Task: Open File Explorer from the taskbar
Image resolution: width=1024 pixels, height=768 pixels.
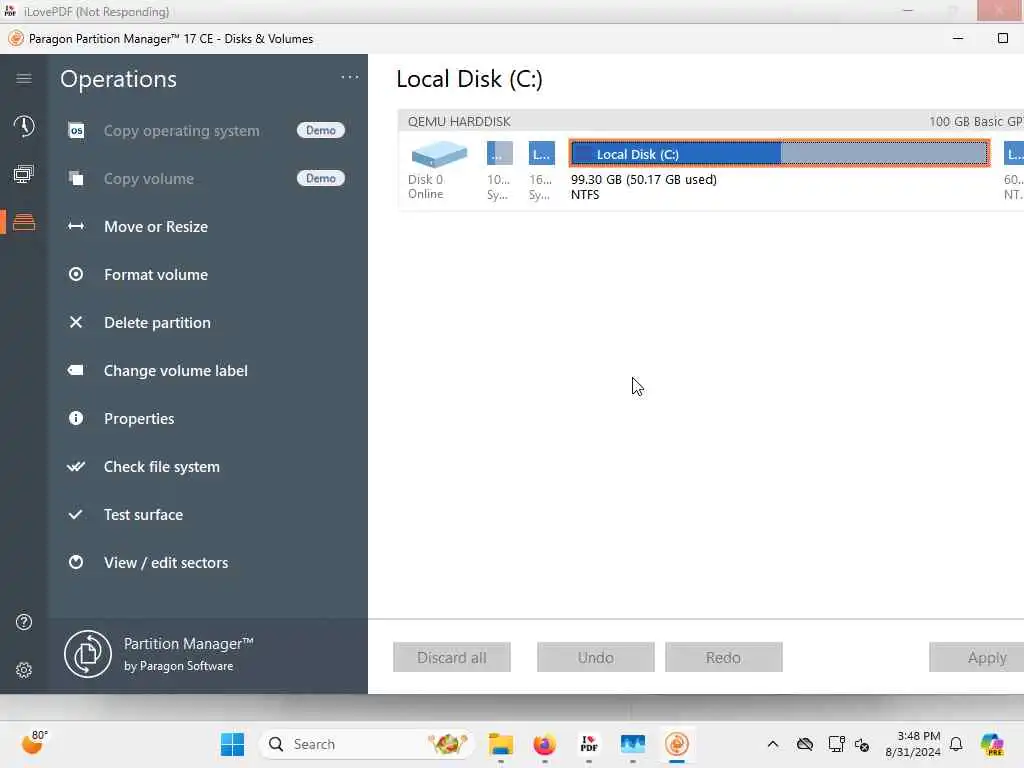Action: click(501, 744)
